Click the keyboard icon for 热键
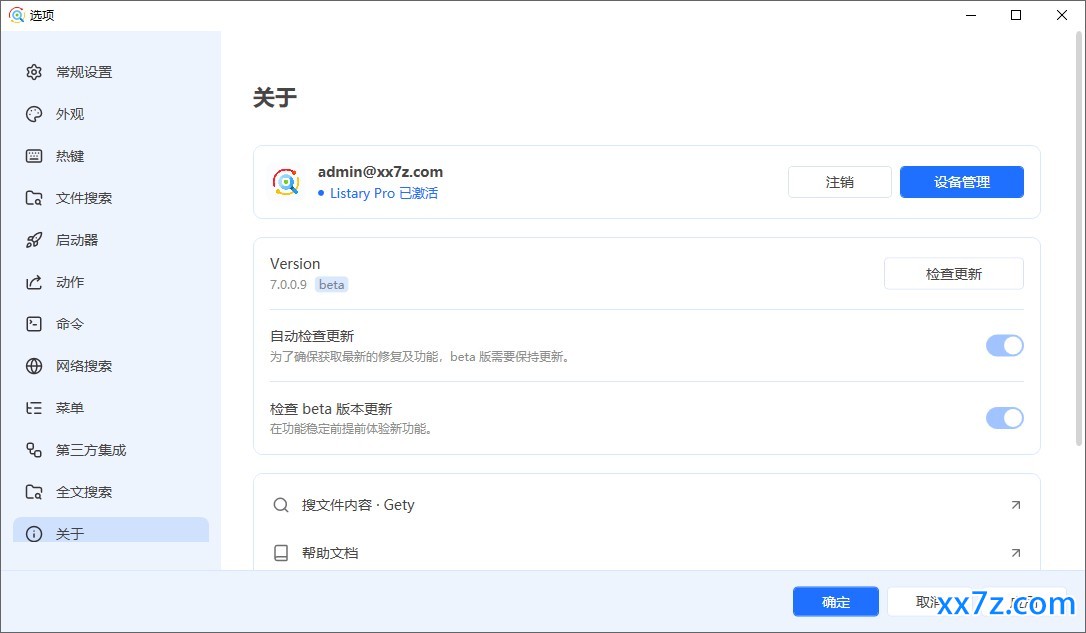The width and height of the screenshot is (1086, 633). click(34, 156)
